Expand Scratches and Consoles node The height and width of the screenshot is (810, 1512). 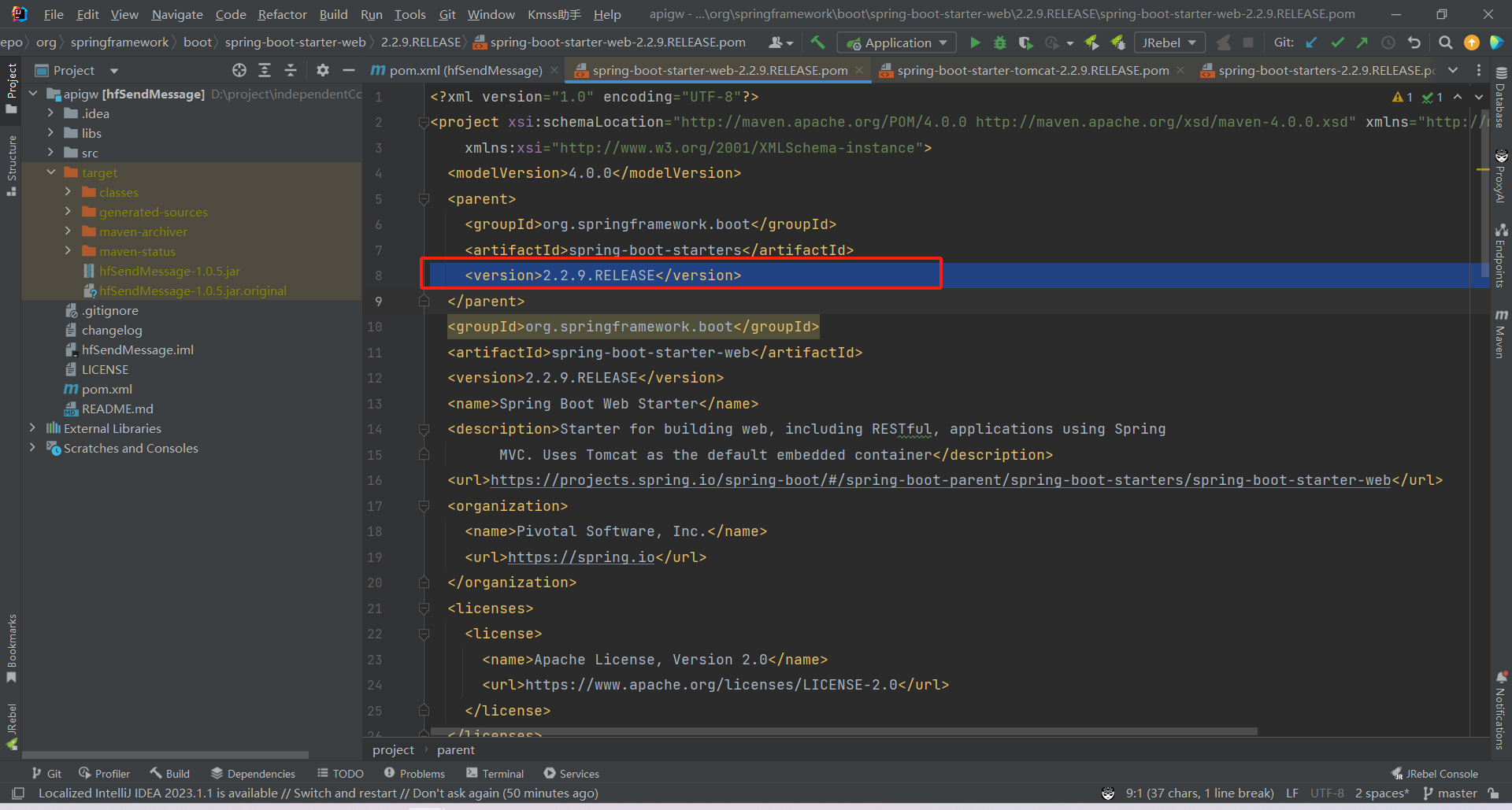[32, 448]
